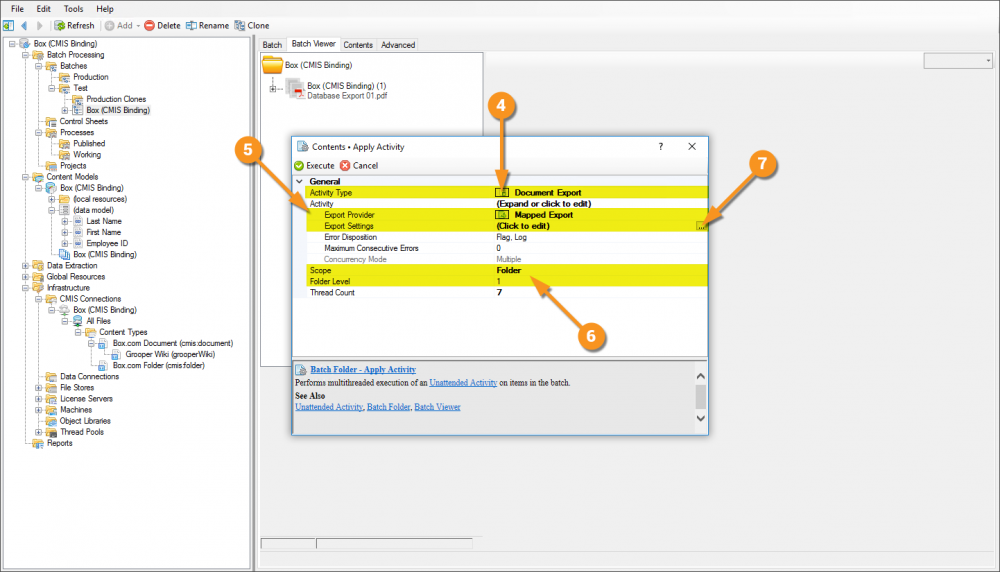This screenshot has height=572, width=1000.
Task: Click the back navigation arrow
Action: point(24,26)
